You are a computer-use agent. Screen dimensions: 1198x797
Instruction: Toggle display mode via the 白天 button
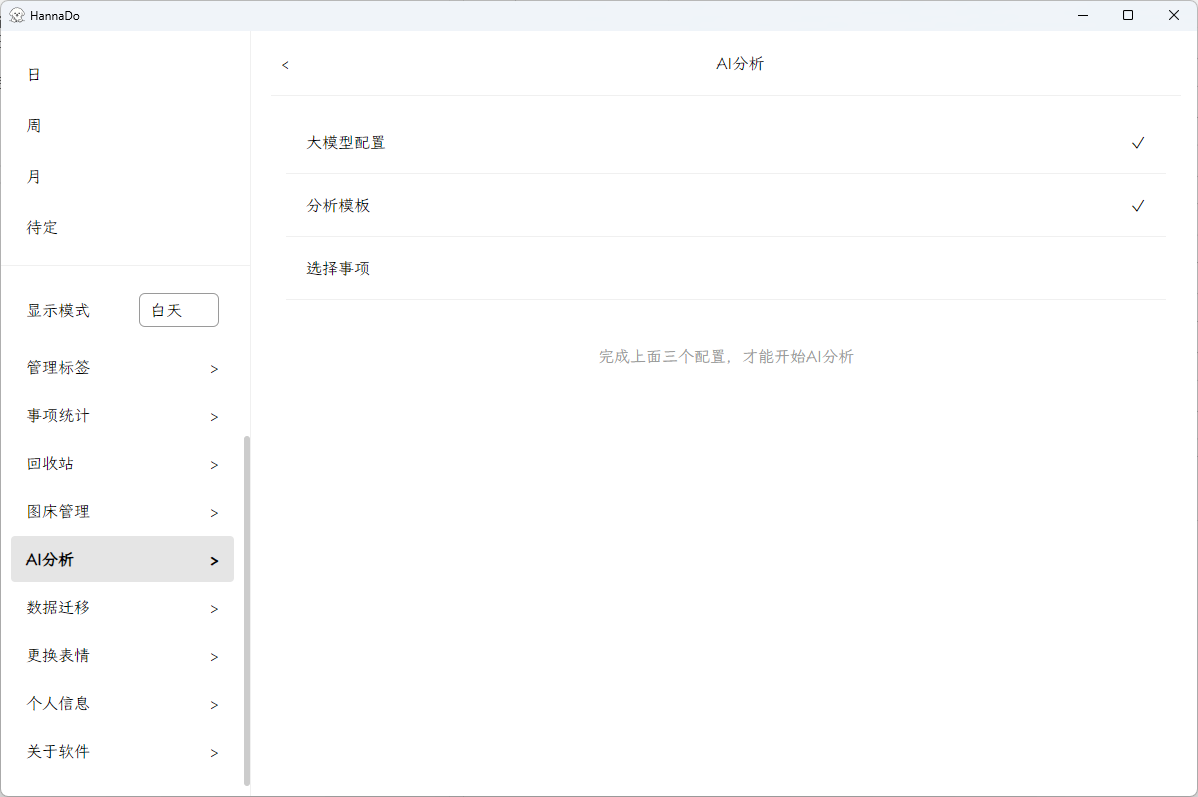point(178,310)
